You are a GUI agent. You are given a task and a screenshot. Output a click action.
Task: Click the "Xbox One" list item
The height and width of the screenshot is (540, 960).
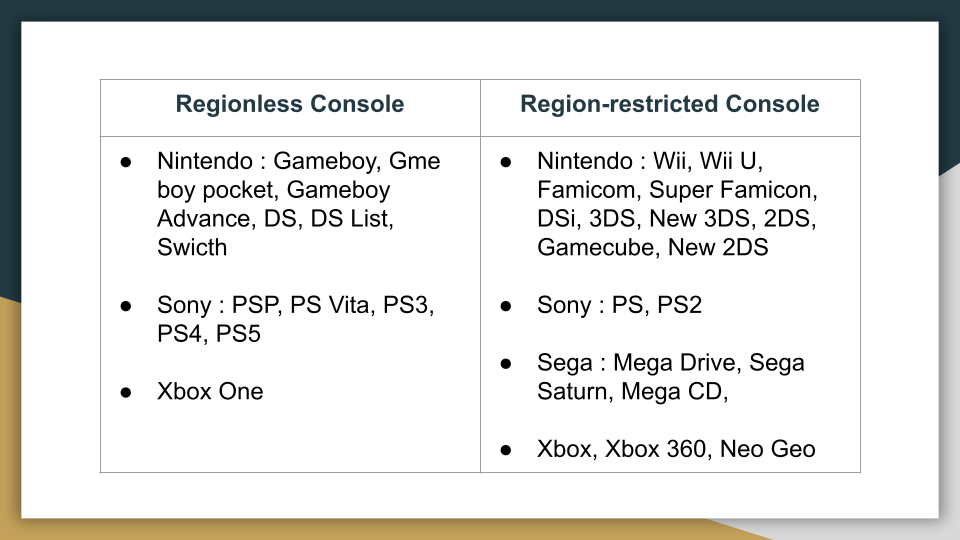[x=210, y=392]
